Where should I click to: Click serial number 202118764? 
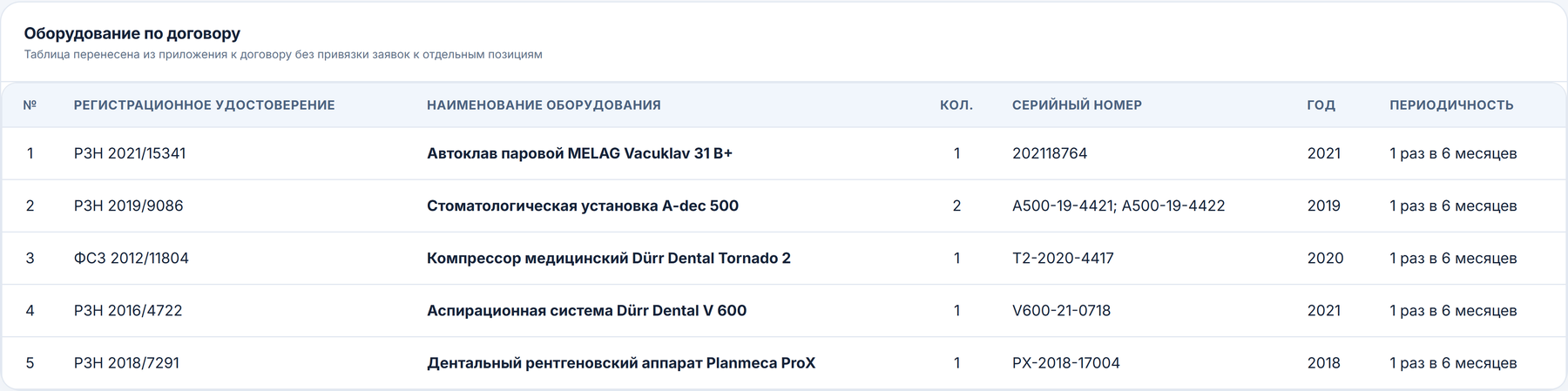pyautogui.click(x=1050, y=153)
